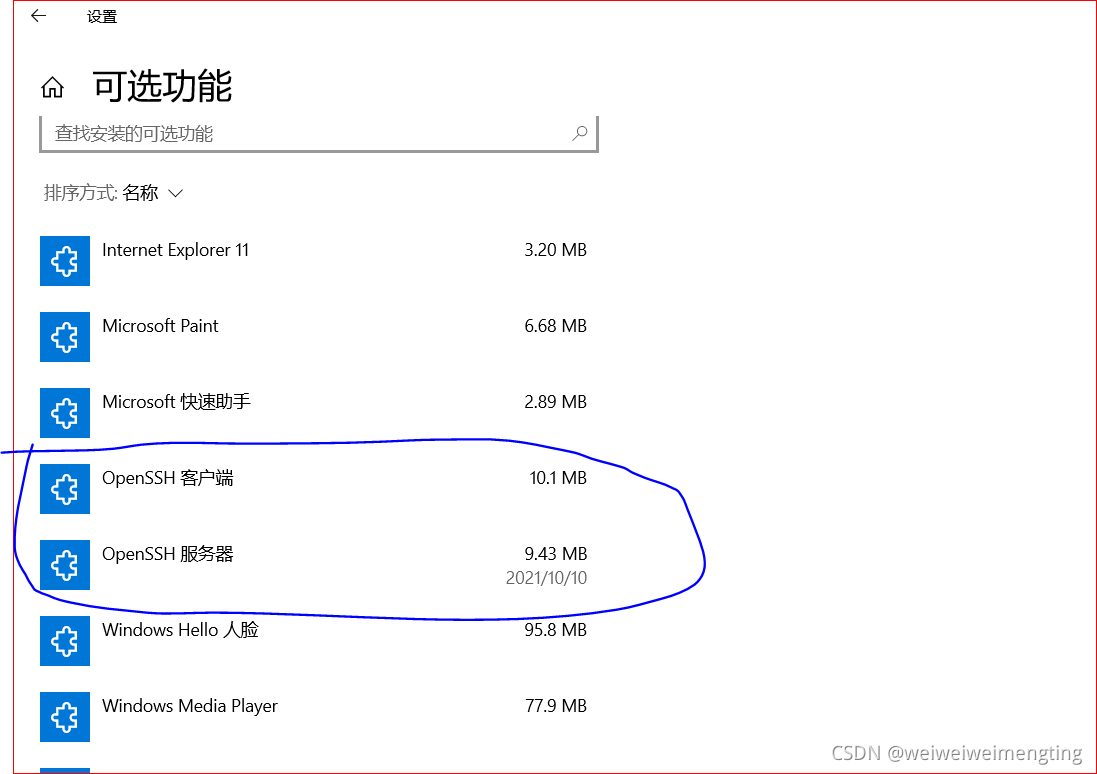The height and width of the screenshot is (774, 1097).
Task: Click the search magnifier icon
Action: pyautogui.click(x=579, y=133)
